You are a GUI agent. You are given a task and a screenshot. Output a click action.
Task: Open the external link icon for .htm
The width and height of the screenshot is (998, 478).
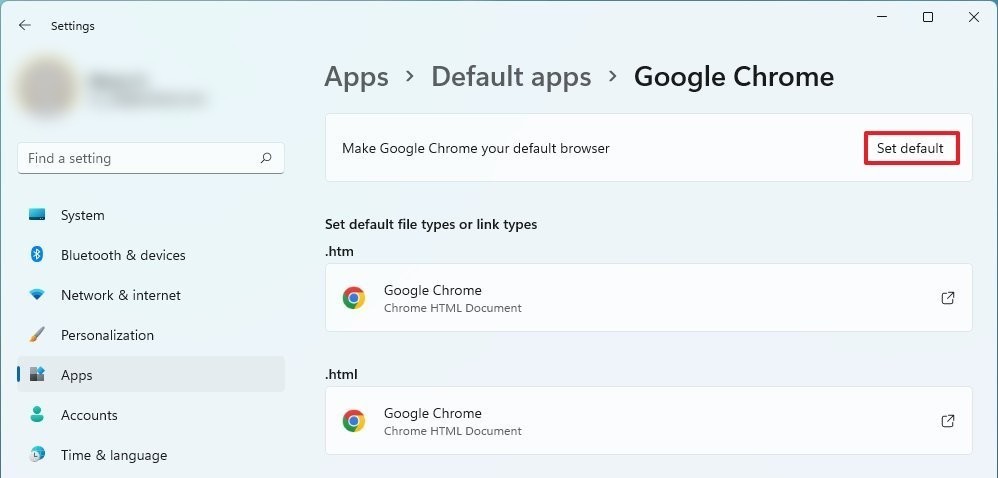tap(948, 298)
